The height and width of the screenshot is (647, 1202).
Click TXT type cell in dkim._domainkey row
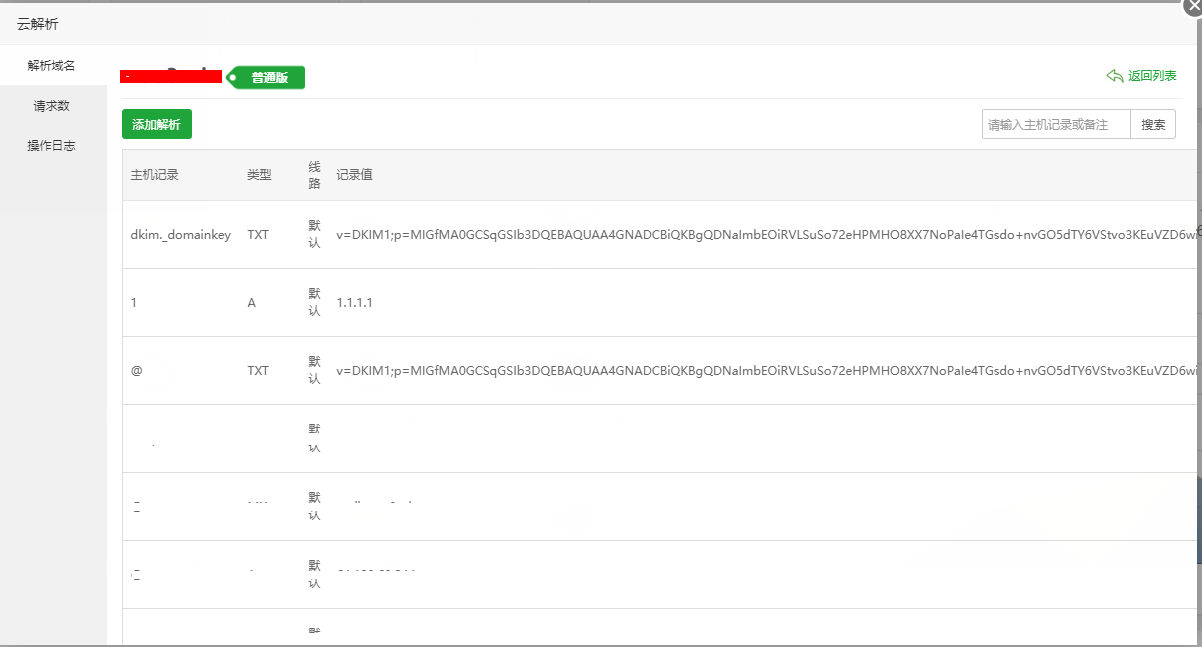(x=258, y=235)
